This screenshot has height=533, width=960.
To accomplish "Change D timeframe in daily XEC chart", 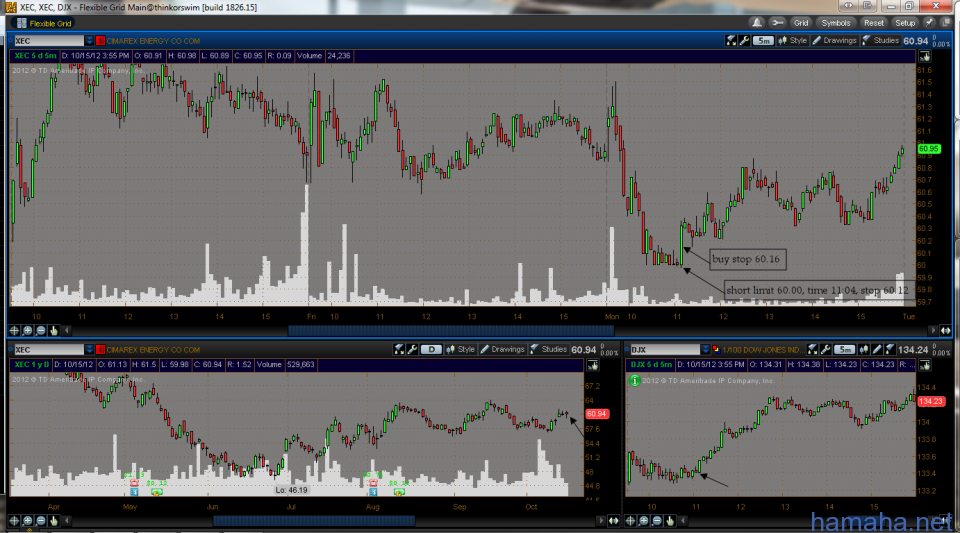I will pyautogui.click(x=431, y=349).
